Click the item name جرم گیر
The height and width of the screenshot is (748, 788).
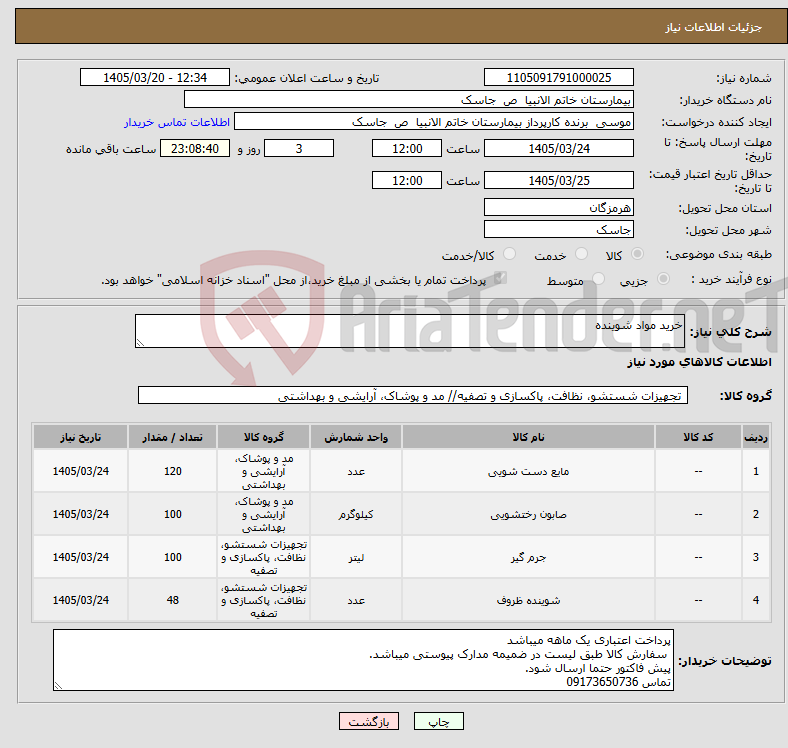coord(528,557)
